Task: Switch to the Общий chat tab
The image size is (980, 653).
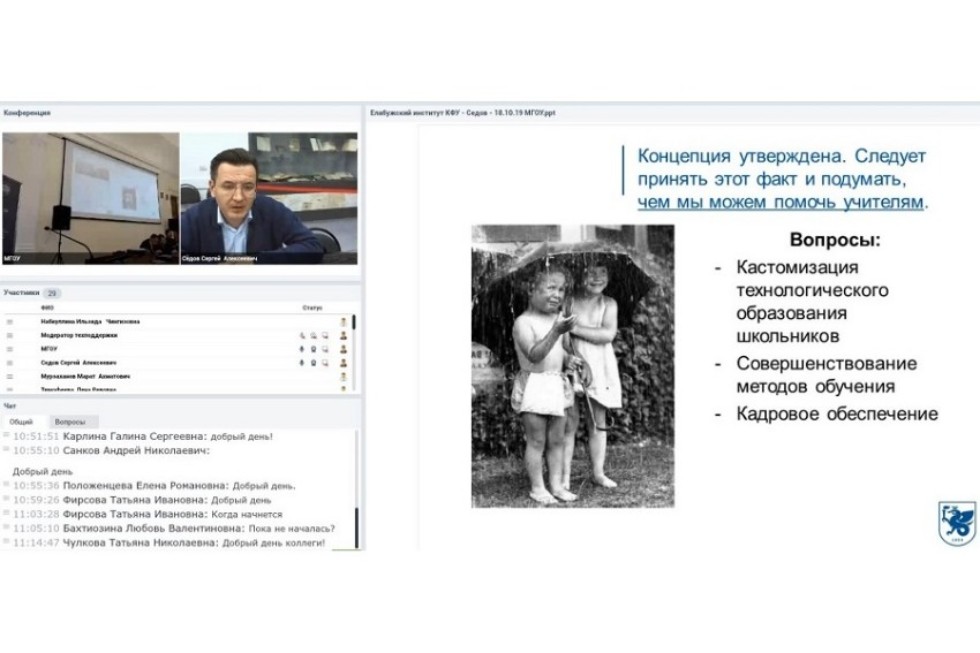Action: coord(21,422)
